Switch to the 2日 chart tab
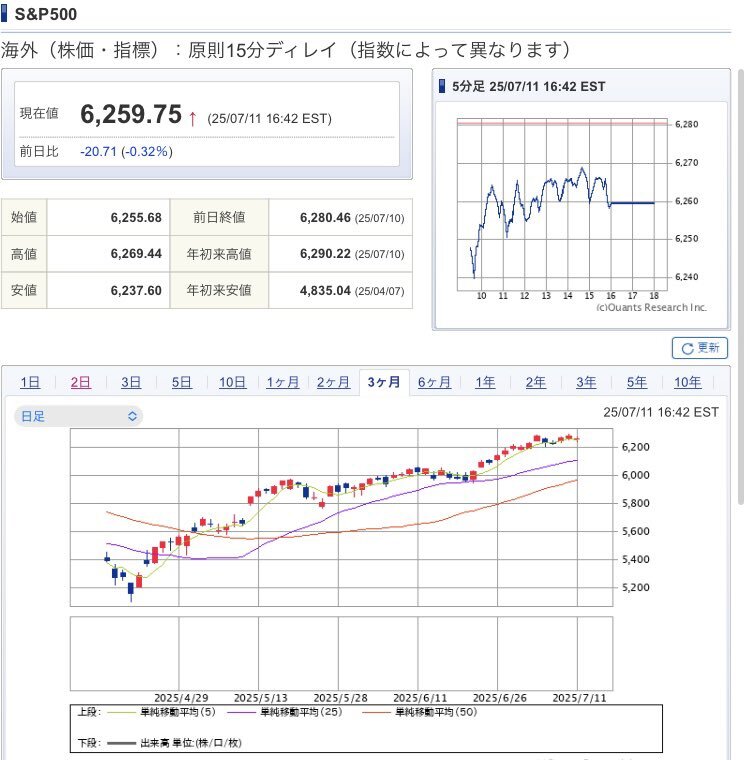The image size is (750, 760). pos(80,382)
